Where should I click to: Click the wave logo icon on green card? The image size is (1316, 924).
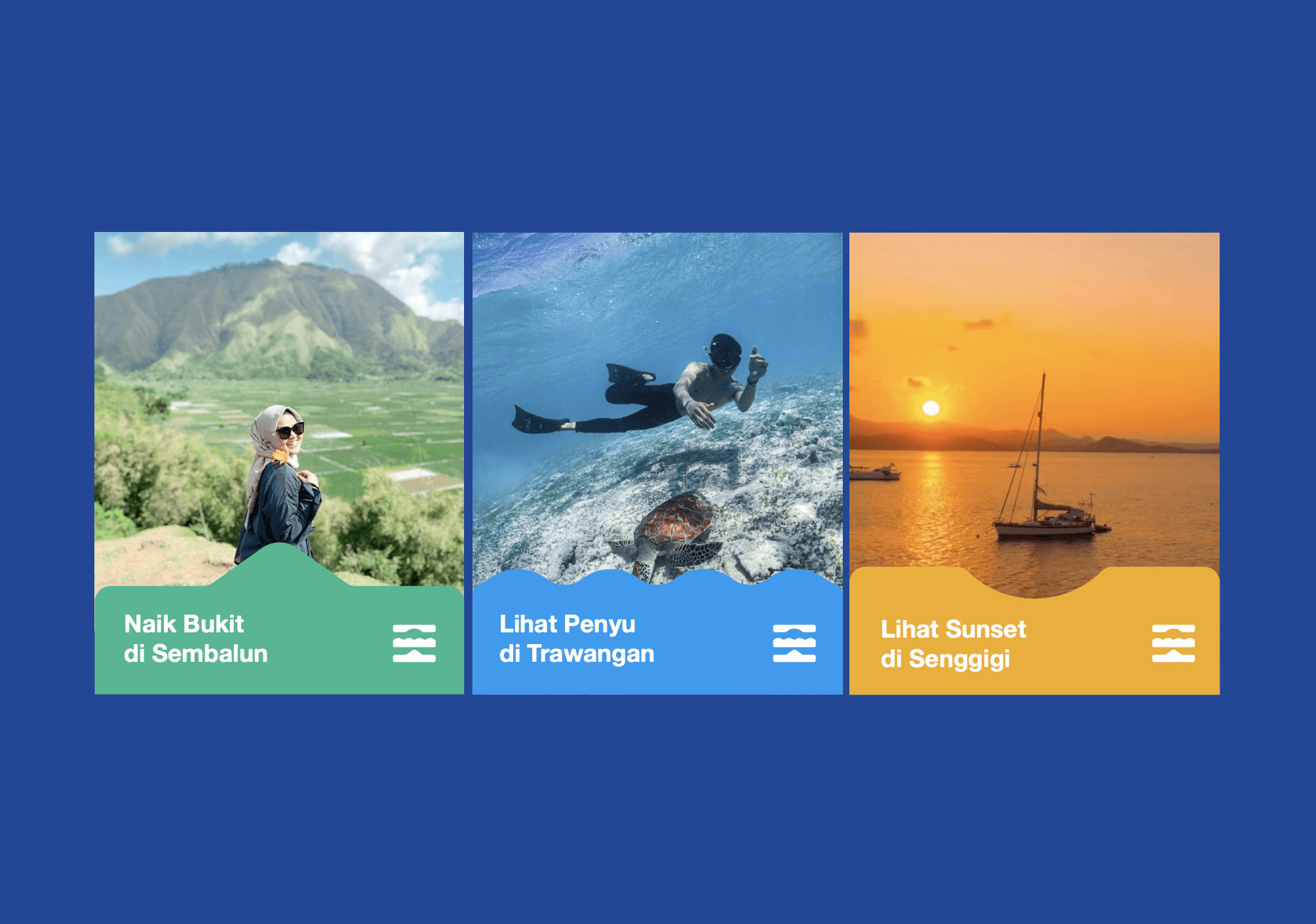414,644
